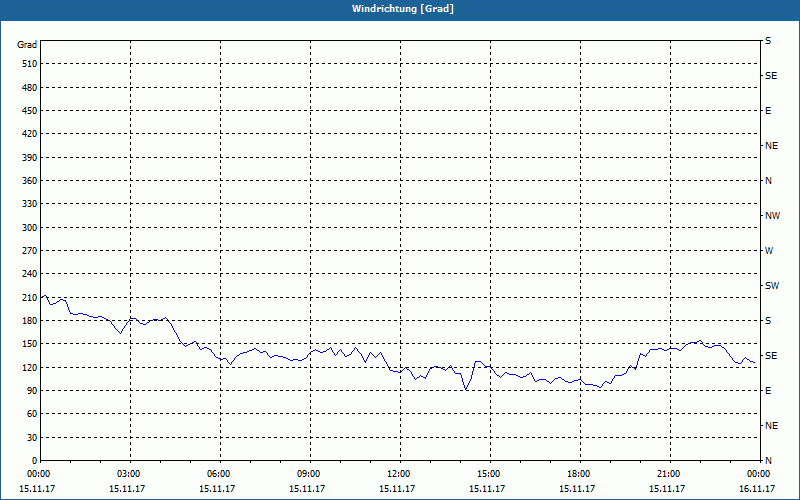Pick the 330 degree axis label
Image resolution: width=800 pixels, height=500 pixels.
pyautogui.click(x=30, y=204)
